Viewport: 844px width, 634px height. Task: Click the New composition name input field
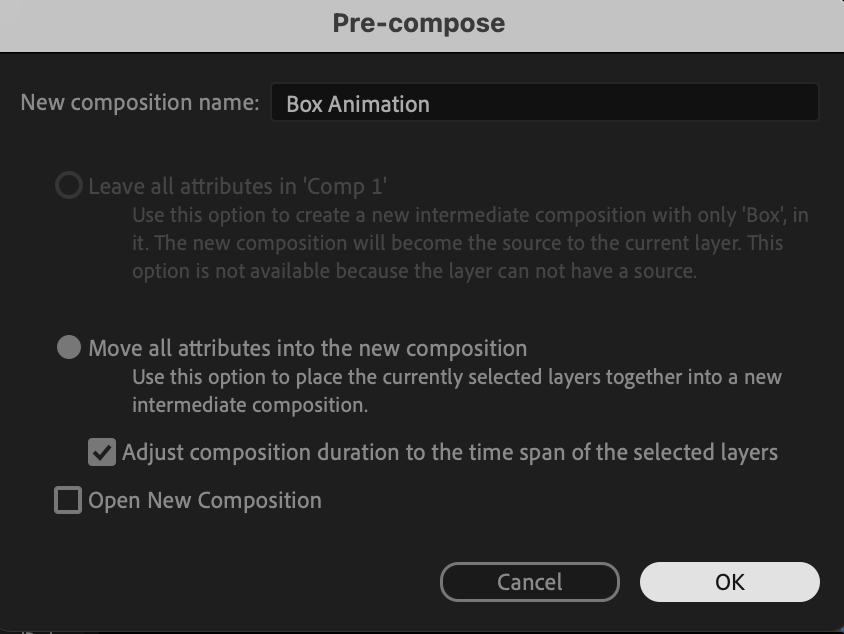tap(544, 103)
